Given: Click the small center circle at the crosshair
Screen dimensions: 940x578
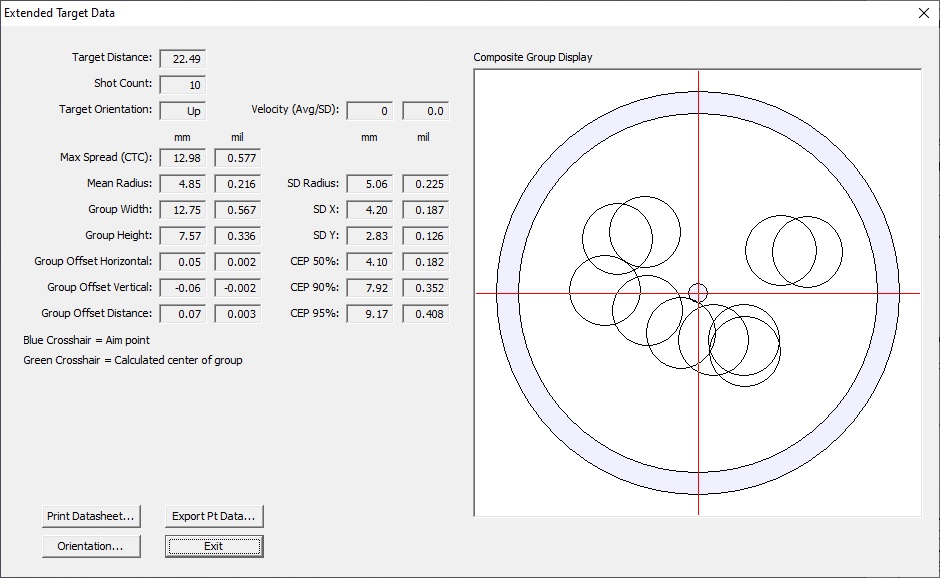Looking at the screenshot, I should (698, 293).
